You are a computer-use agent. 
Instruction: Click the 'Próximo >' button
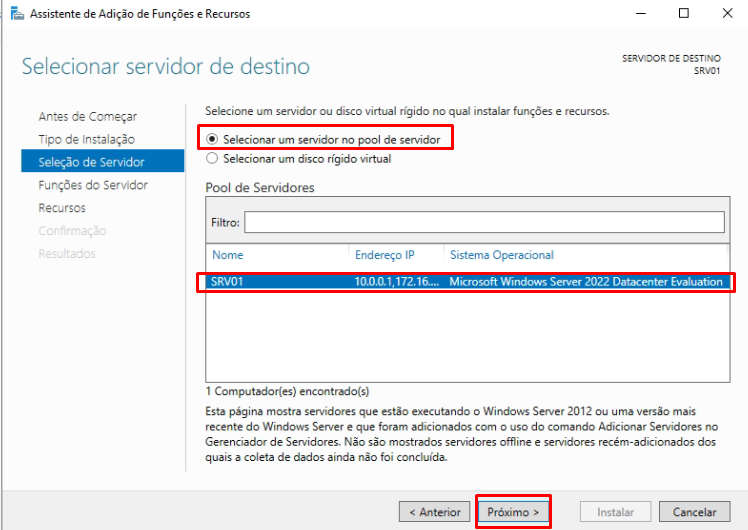tap(513, 512)
